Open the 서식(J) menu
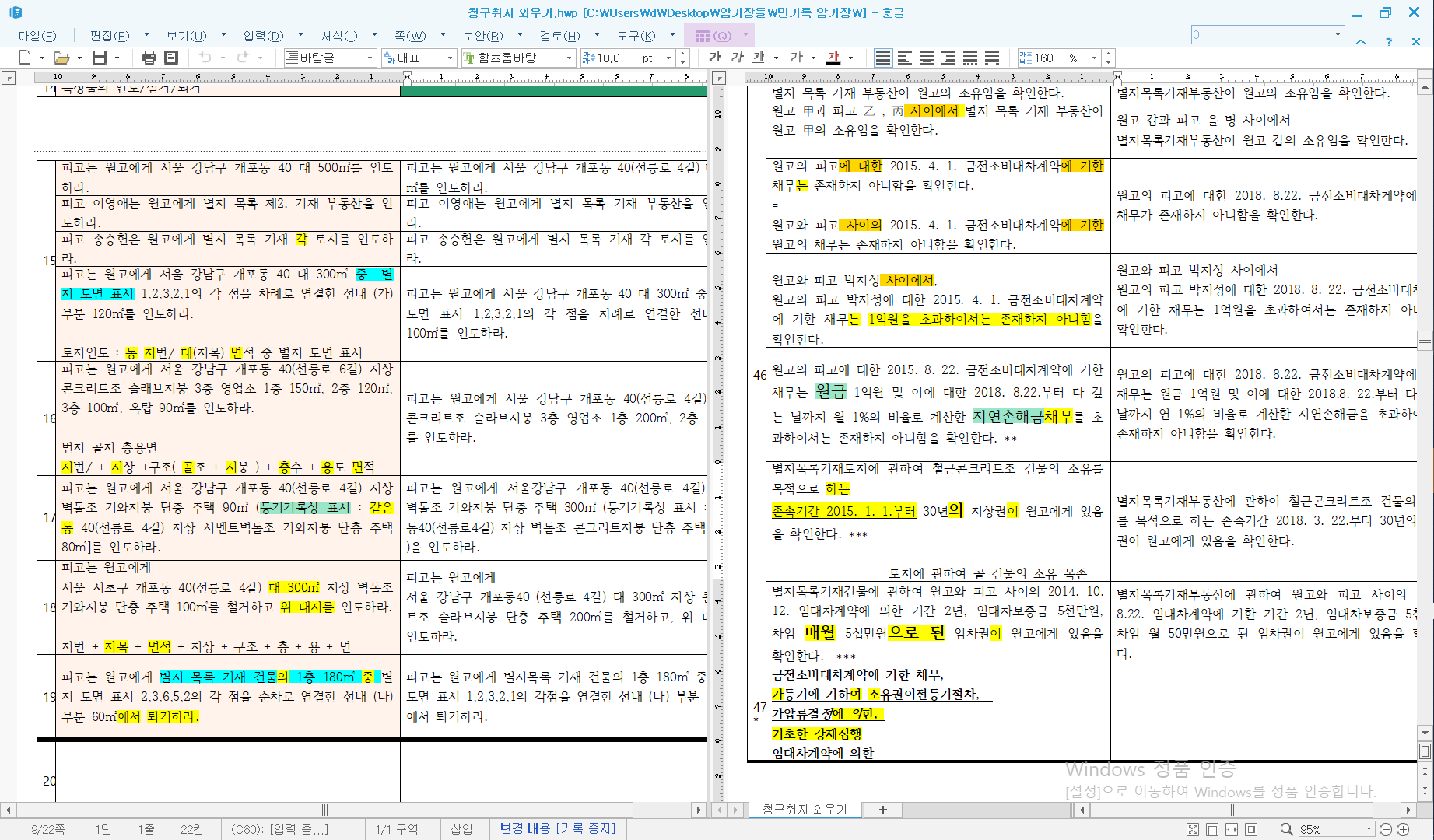This screenshot has width=1434, height=840. pos(339,36)
